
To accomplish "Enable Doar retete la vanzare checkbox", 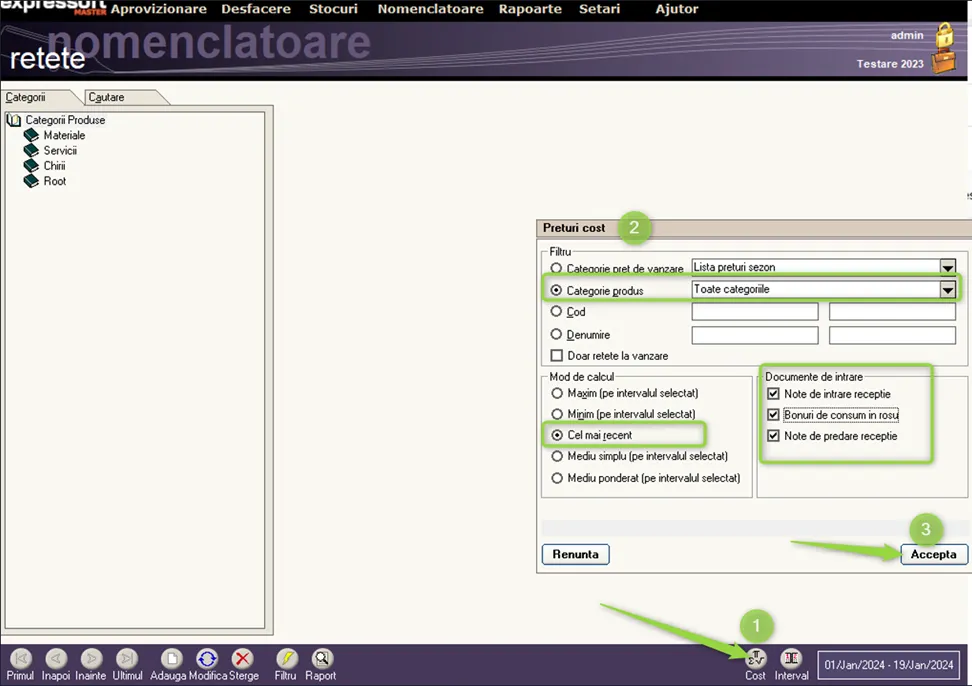I will 557,356.
